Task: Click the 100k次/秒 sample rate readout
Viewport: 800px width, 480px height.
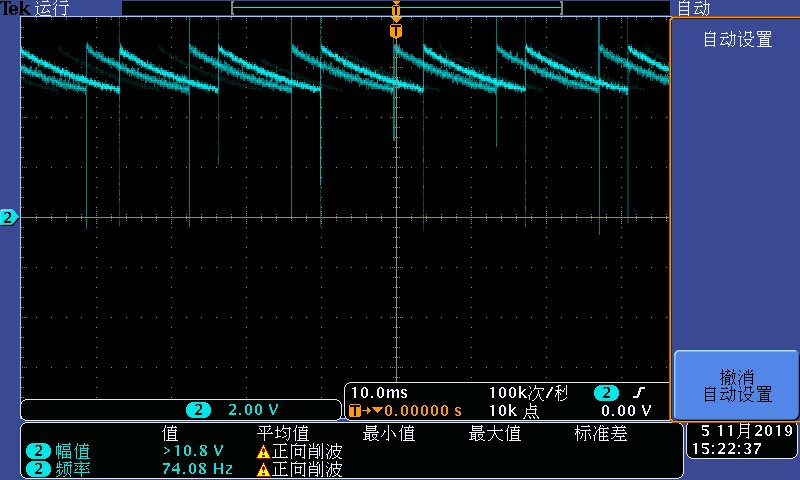Action: (529, 393)
